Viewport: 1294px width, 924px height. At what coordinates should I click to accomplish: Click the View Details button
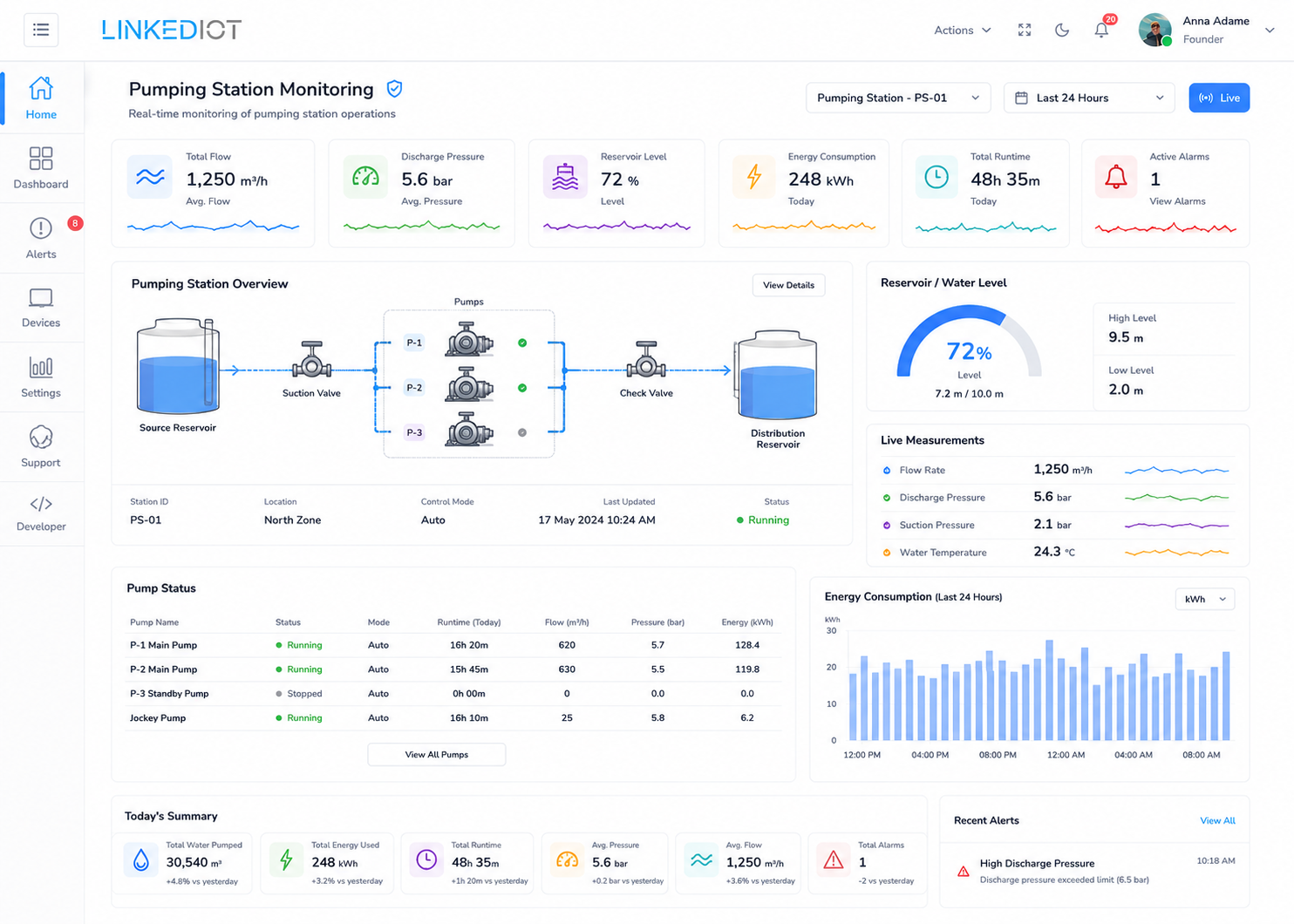pyautogui.click(x=788, y=285)
